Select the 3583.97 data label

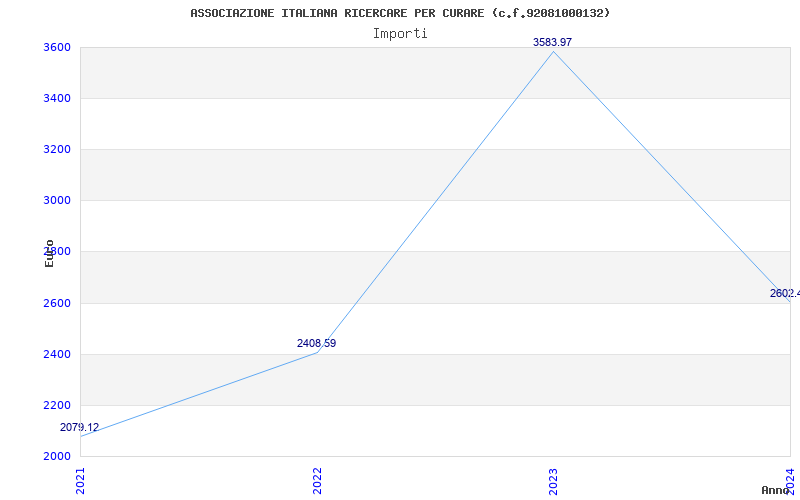coord(553,42)
